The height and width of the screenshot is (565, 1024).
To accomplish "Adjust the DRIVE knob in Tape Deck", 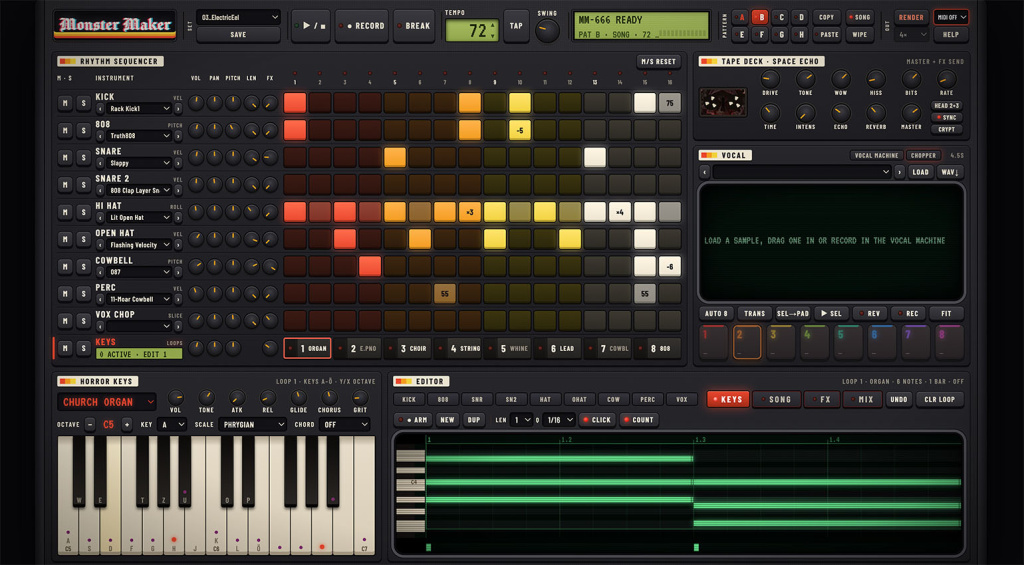I will coord(770,79).
